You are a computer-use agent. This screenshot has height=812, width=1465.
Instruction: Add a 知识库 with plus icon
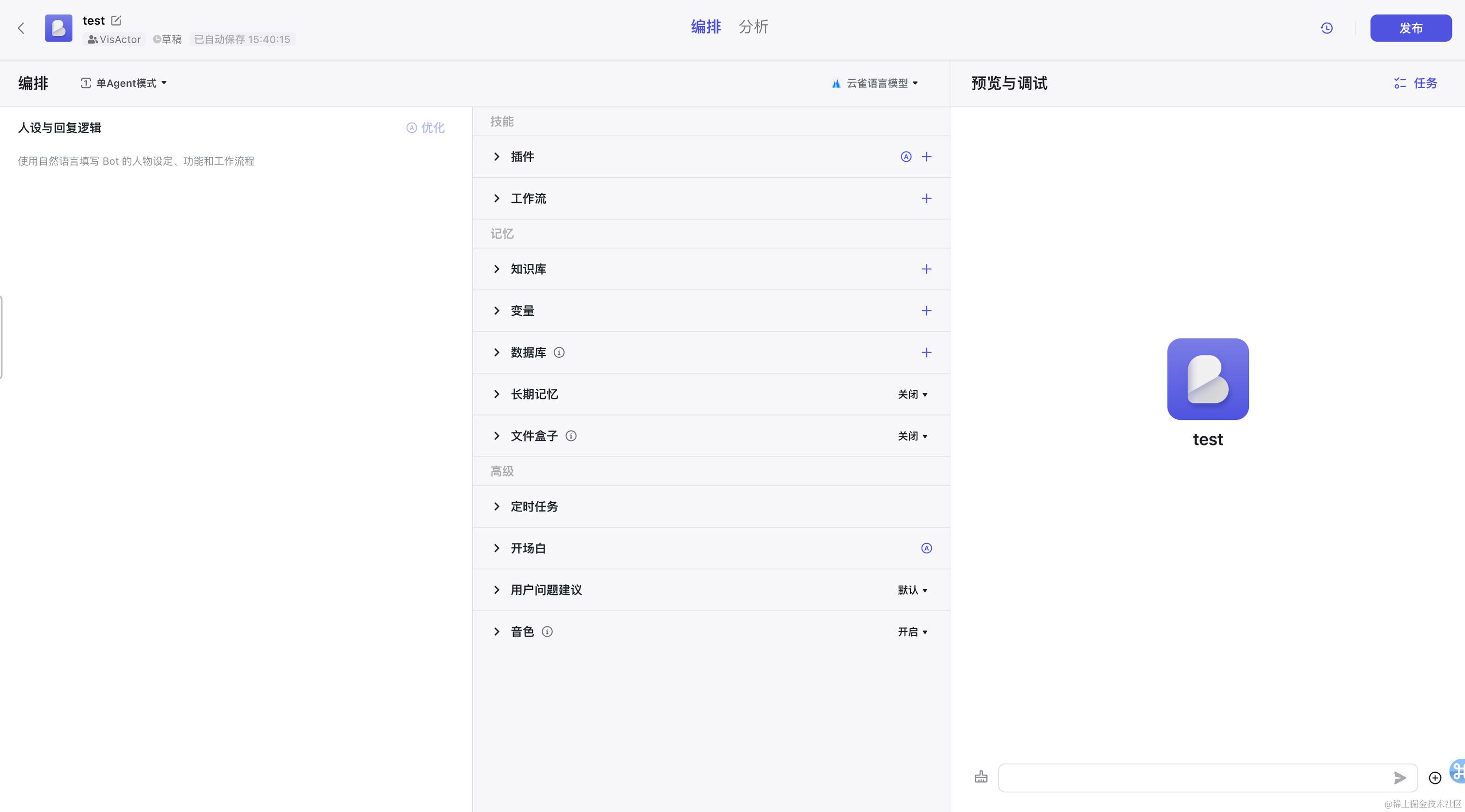coord(926,269)
